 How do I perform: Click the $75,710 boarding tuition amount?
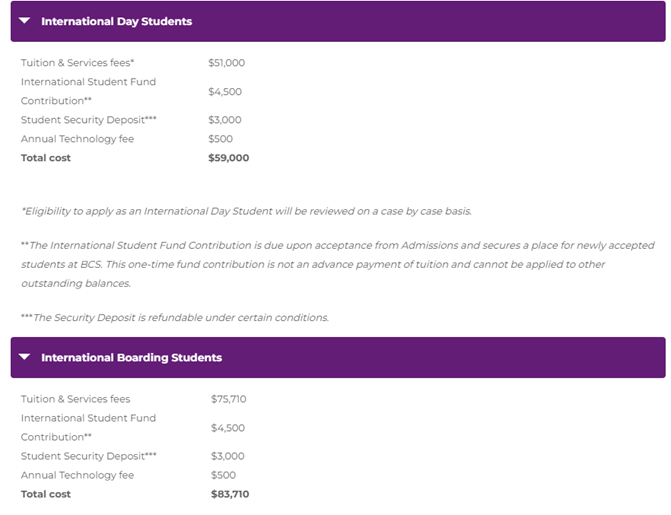tap(229, 399)
